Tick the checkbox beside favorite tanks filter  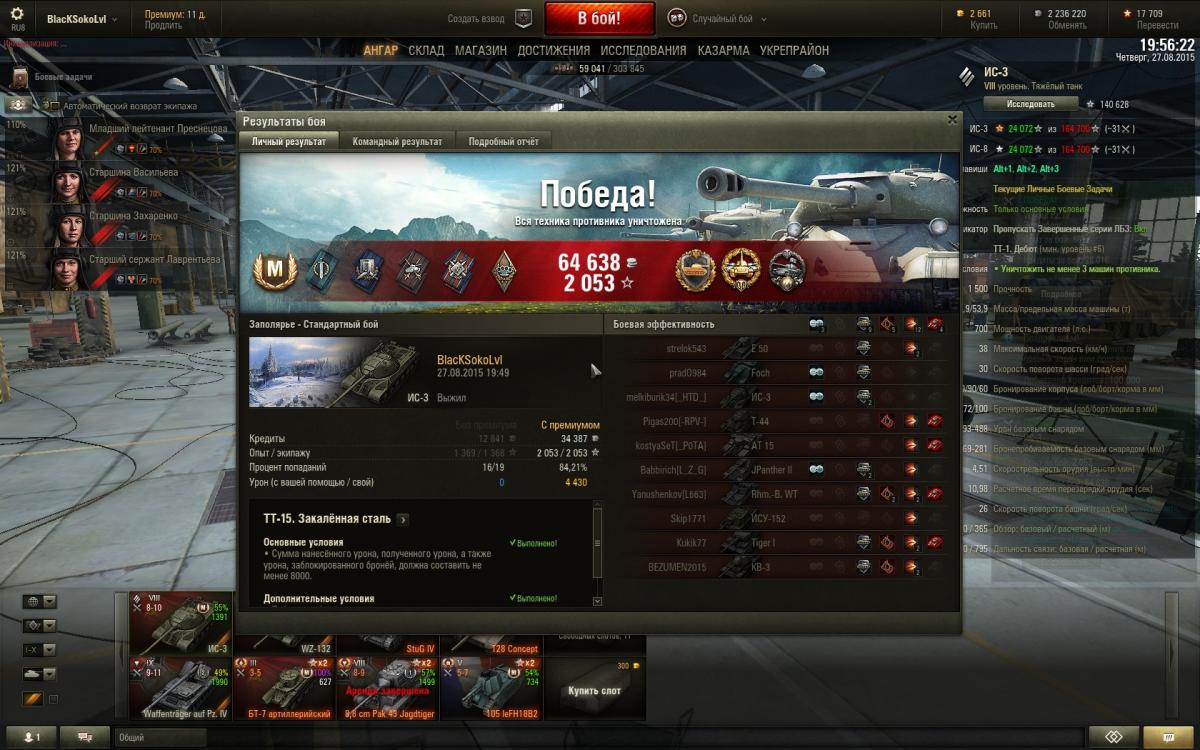coord(54,699)
